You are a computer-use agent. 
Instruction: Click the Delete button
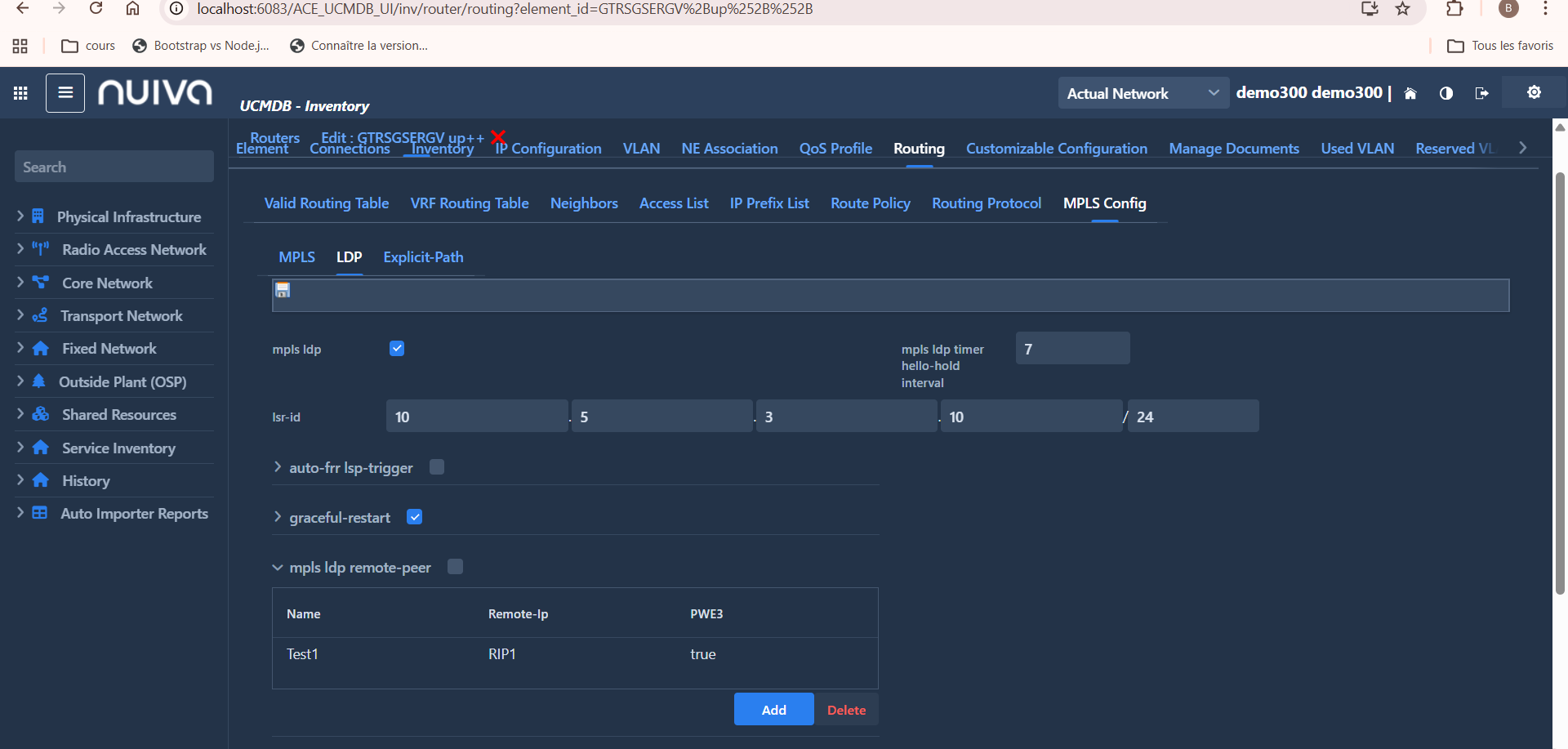(x=846, y=710)
